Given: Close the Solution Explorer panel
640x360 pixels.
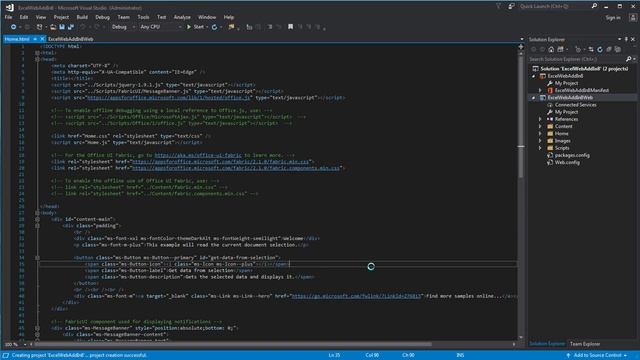Looking at the screenshot, I should [x=633, y=39].
